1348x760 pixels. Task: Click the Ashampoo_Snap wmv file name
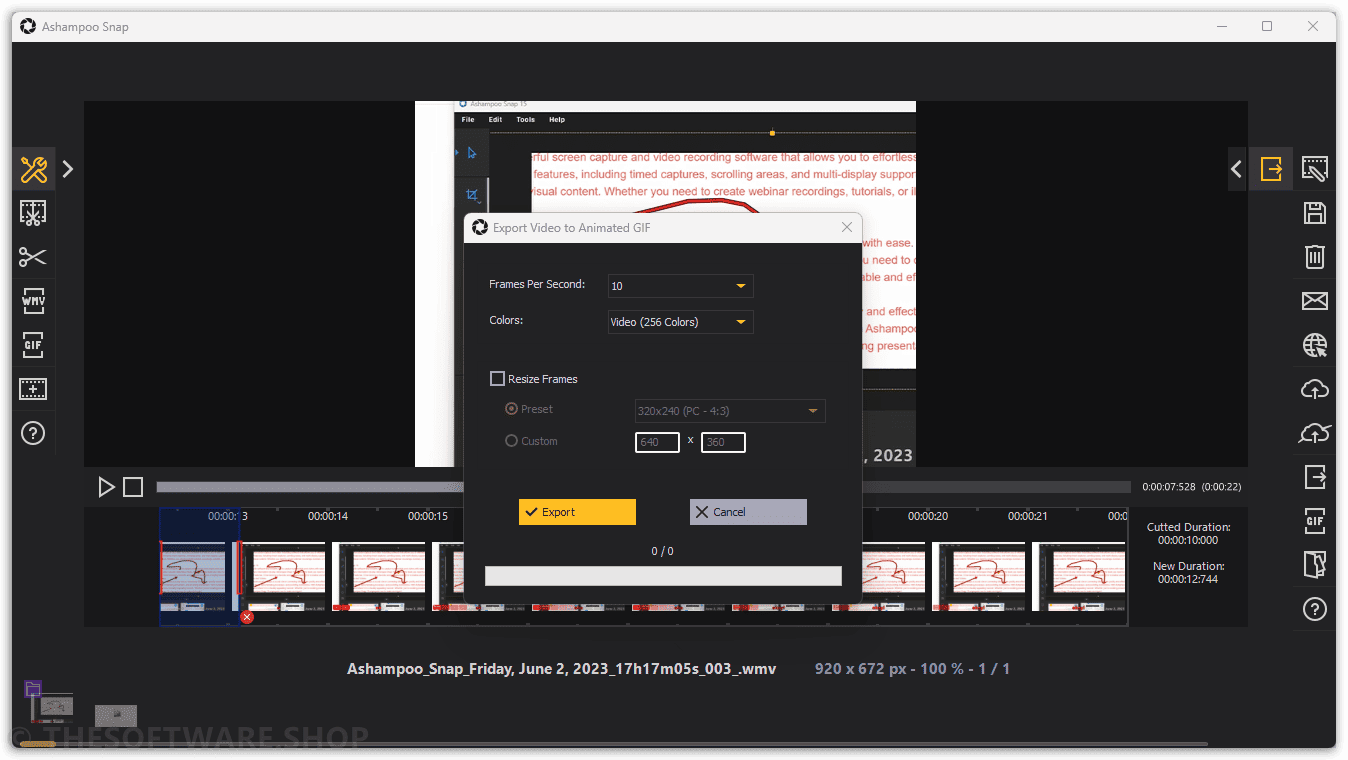click(561, 669)
